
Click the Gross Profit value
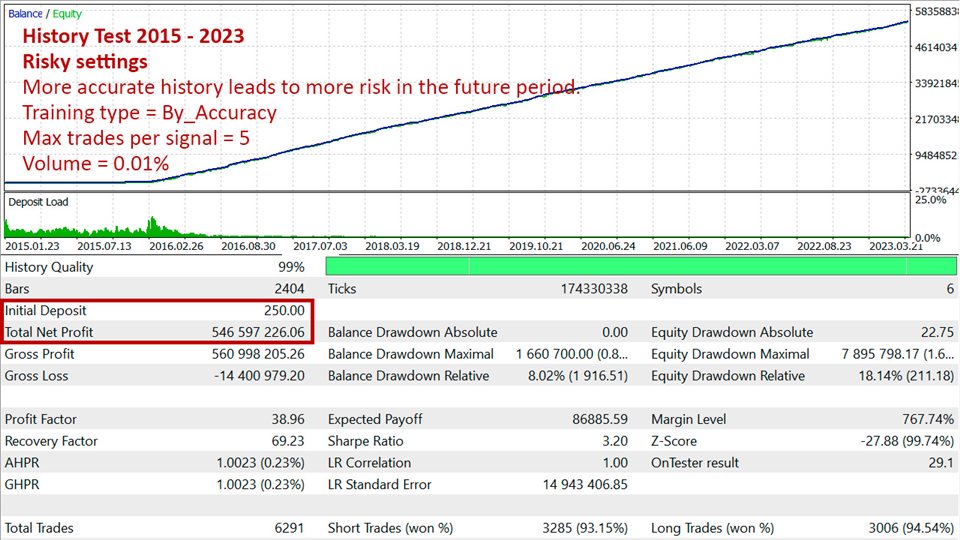click(x=258, y=354)
